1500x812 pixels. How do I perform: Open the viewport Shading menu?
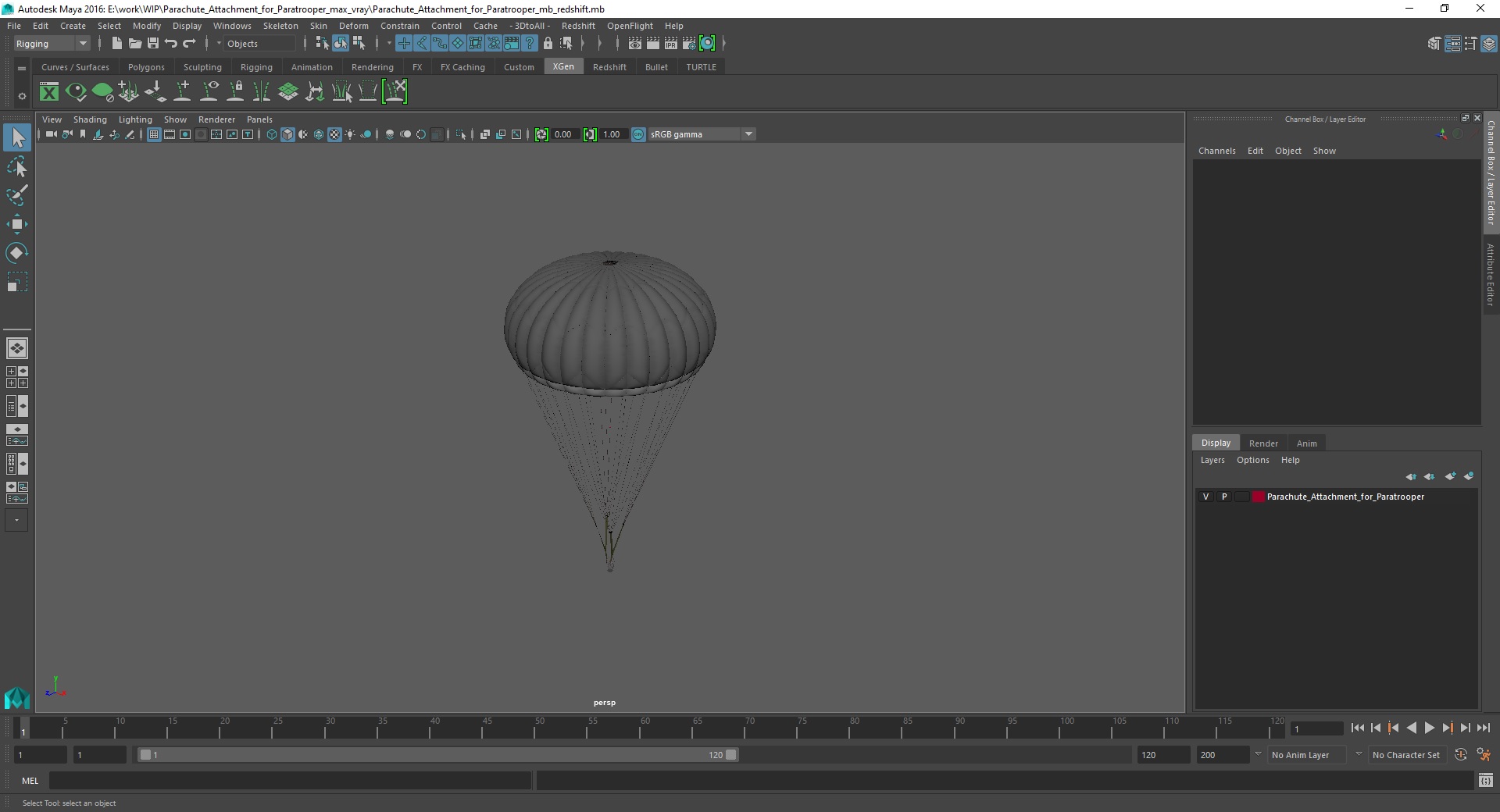pyautogui.click(x=90, y=119)
